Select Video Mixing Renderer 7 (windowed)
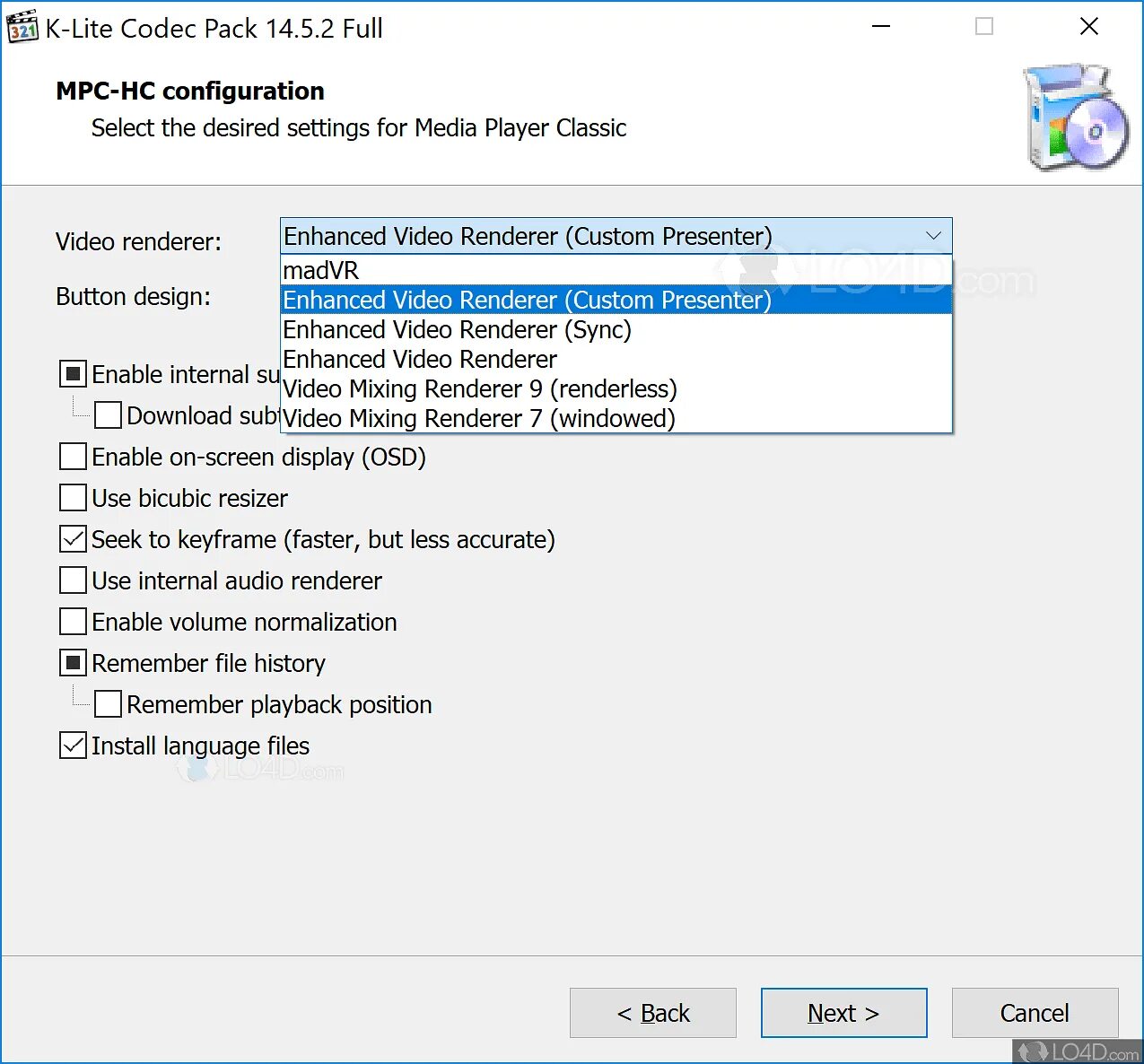This screenshot has height=1064, width=1144. point(616,418)
